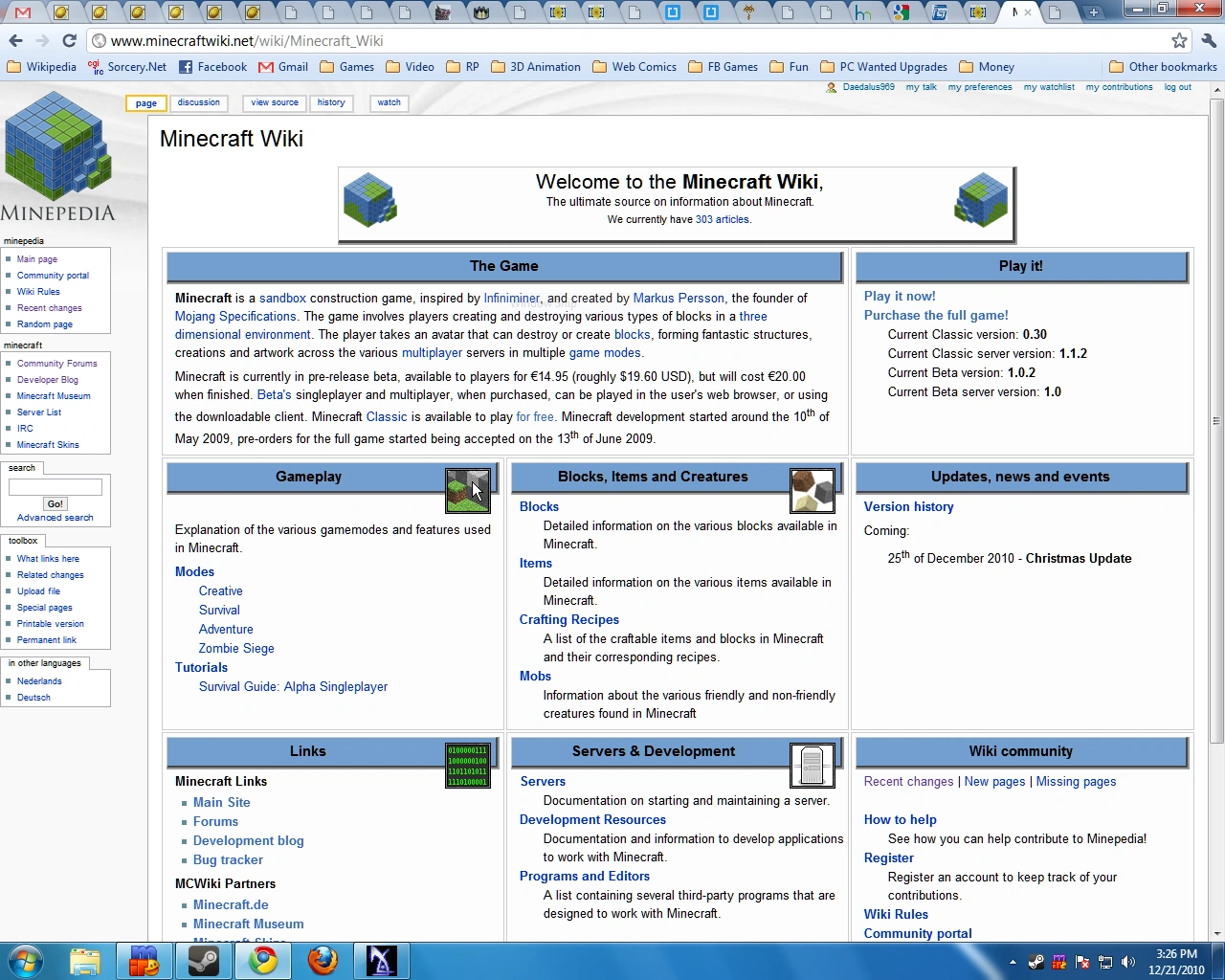The width and height of the screenshot is (1225, 980).
Task: Expand the 3D Animation bookmark folder
Action: click(x=536, y=67)
